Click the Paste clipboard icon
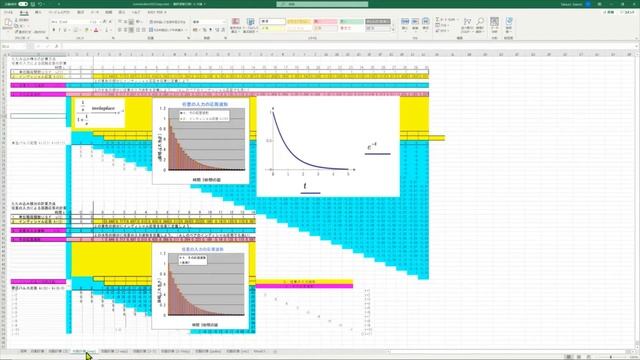The width and height of the screenshot is (640, 360). (7, 23)
